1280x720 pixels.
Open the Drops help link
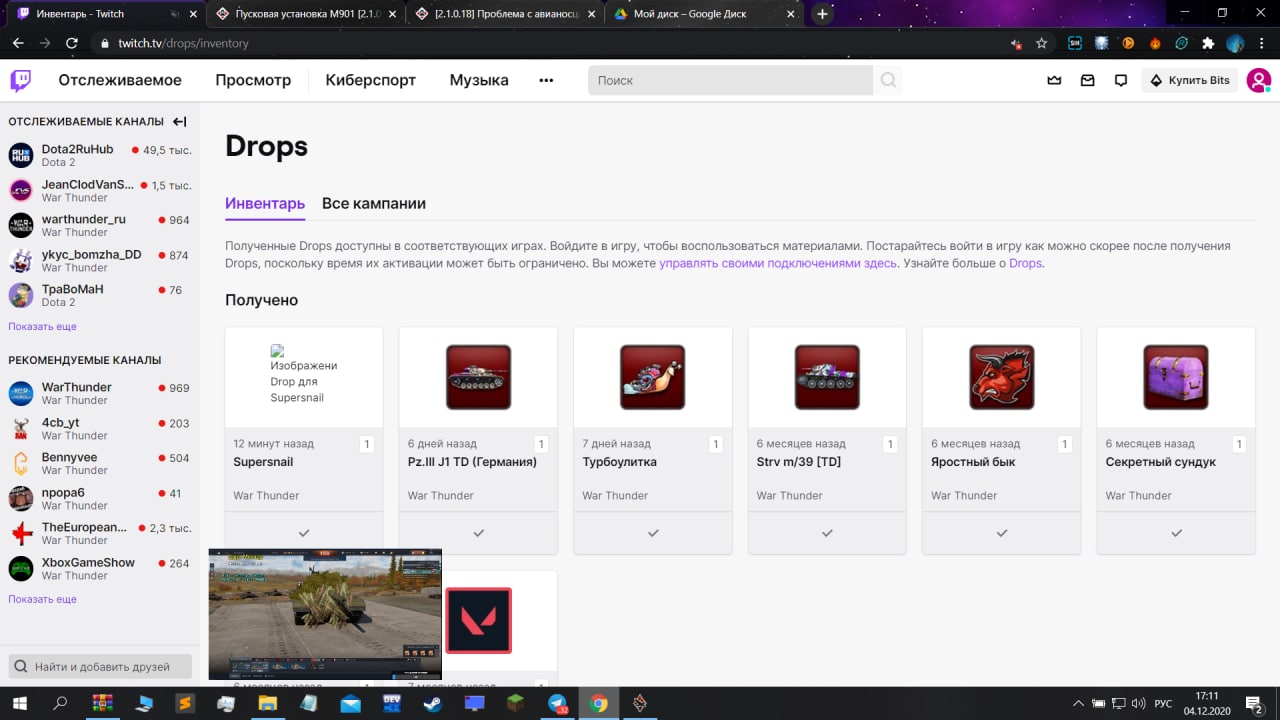tap(1025, 263)
